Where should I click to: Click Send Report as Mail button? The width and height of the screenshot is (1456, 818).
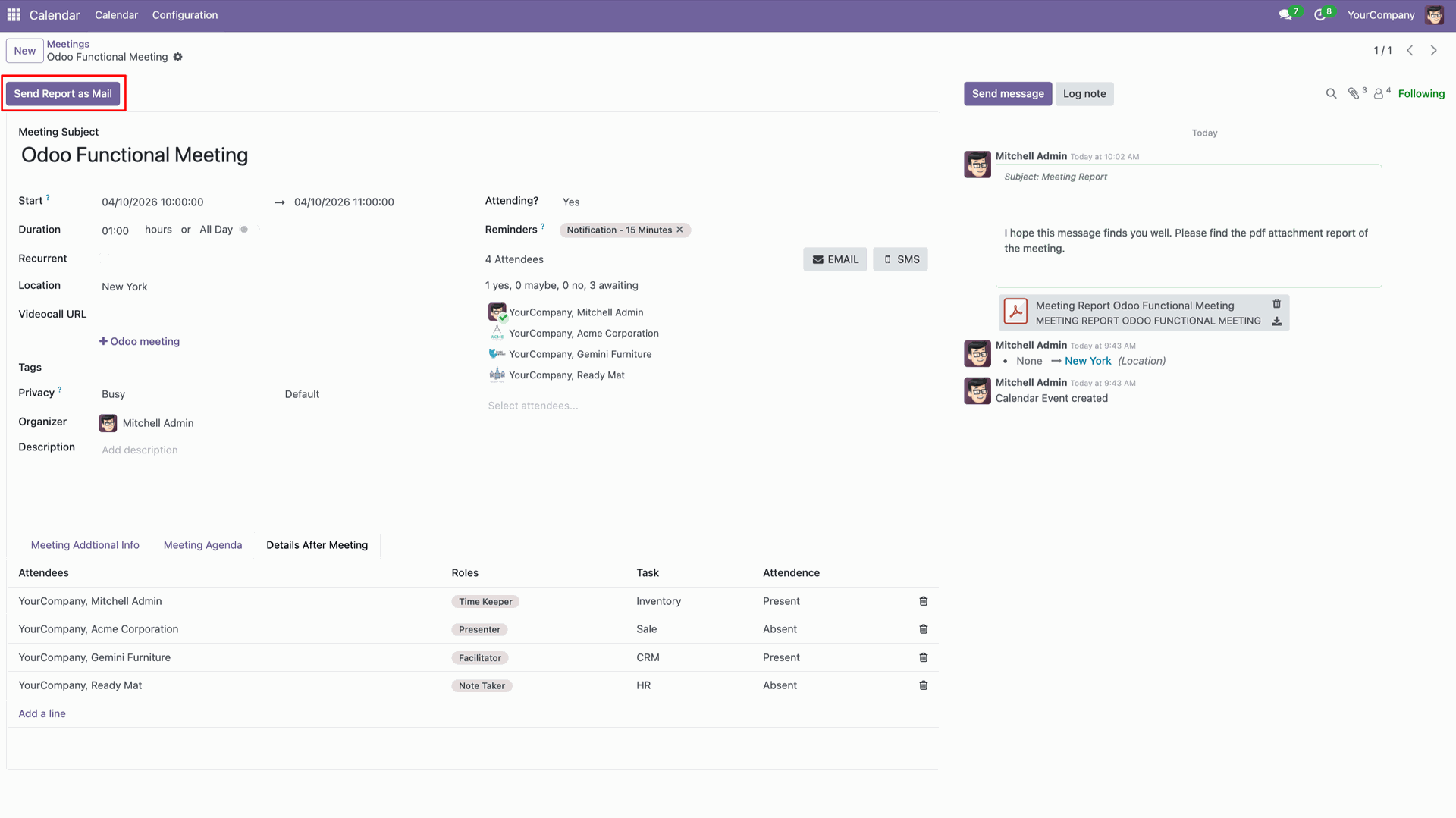point(63,94)
